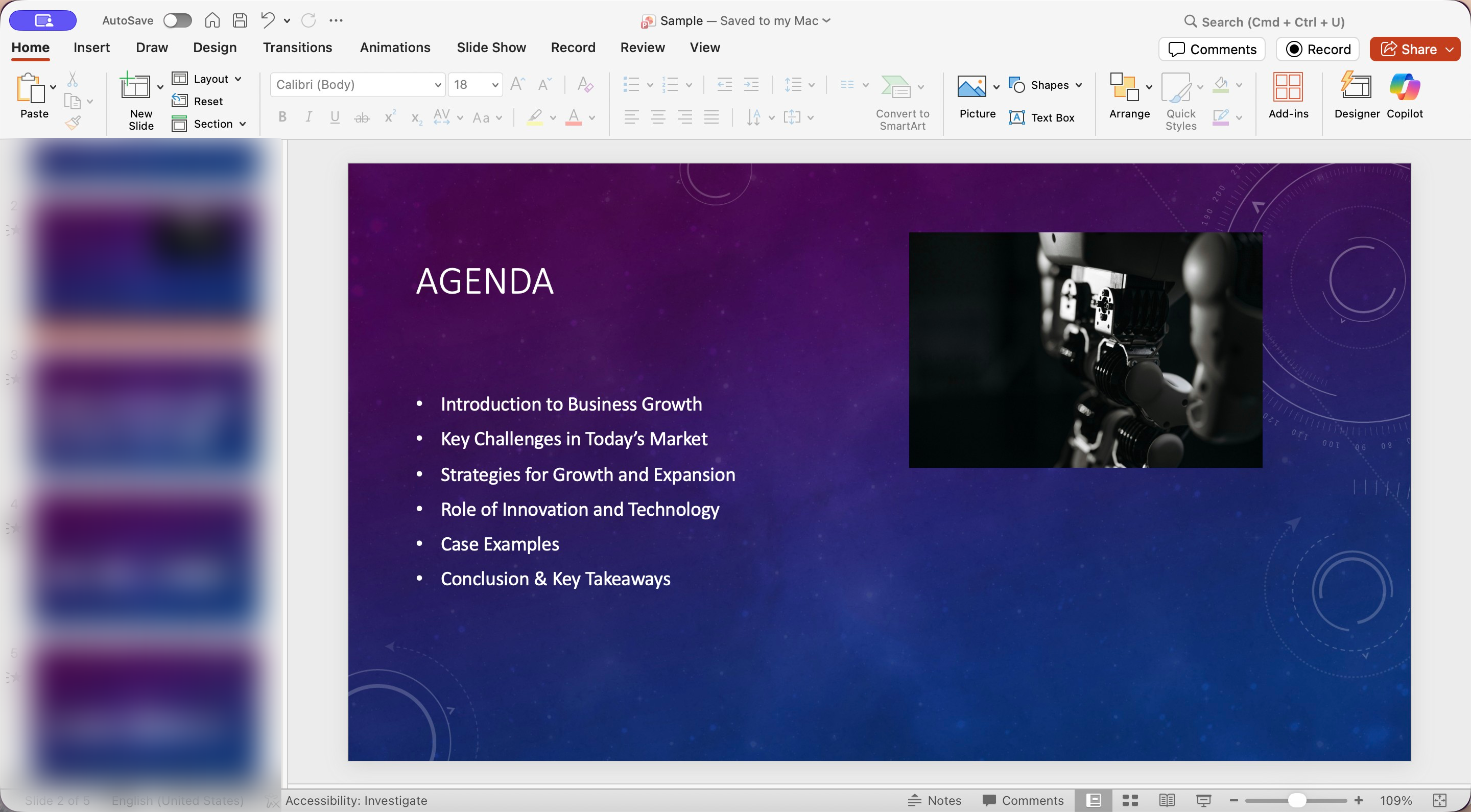Launch Copilot from the ribbon
The height and width of the screenshot is (812, 1471).
click(x=1404, y=95)
